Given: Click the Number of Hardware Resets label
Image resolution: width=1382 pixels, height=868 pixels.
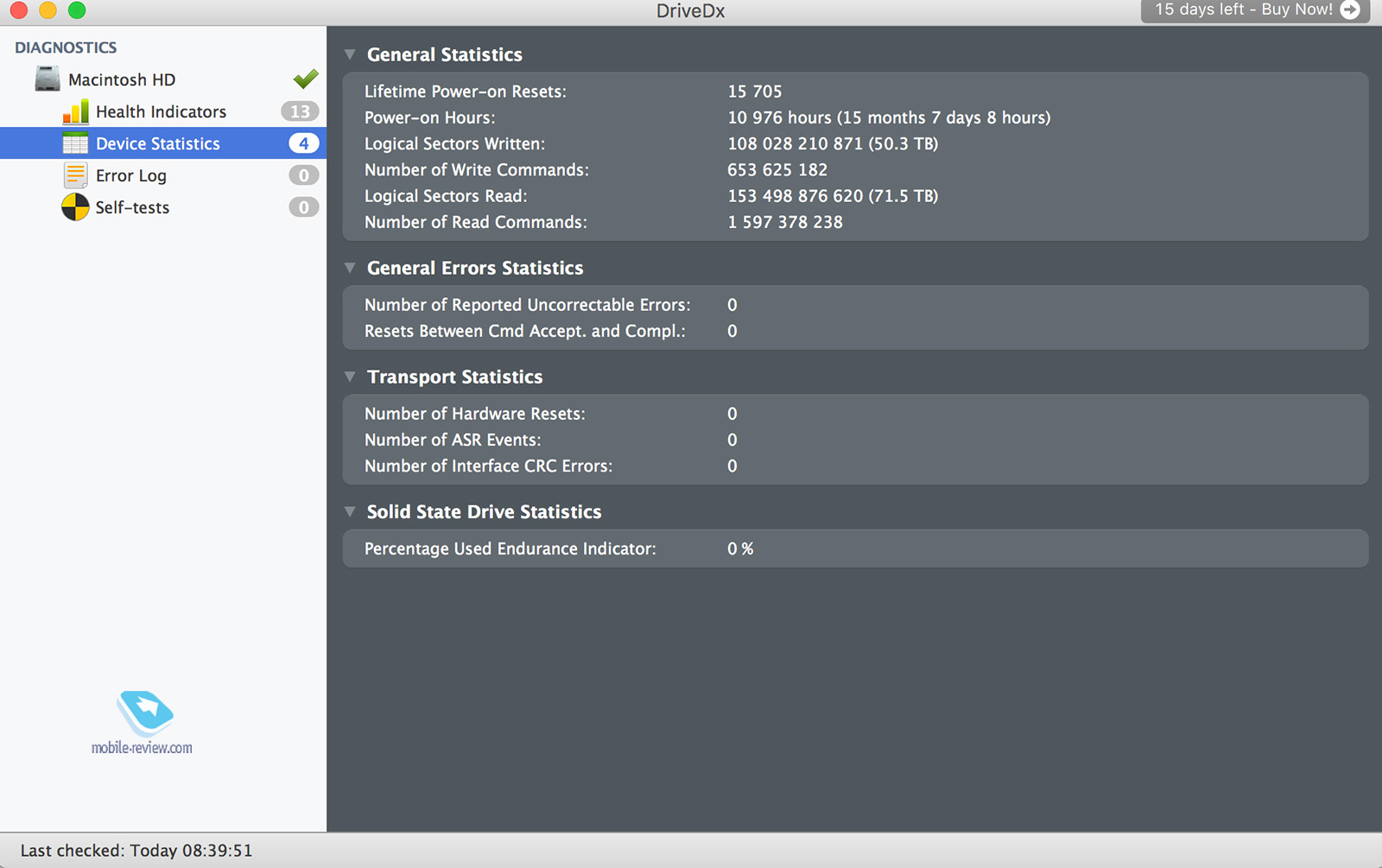Looking at the screenshot, I should click(x=475, y=414).
